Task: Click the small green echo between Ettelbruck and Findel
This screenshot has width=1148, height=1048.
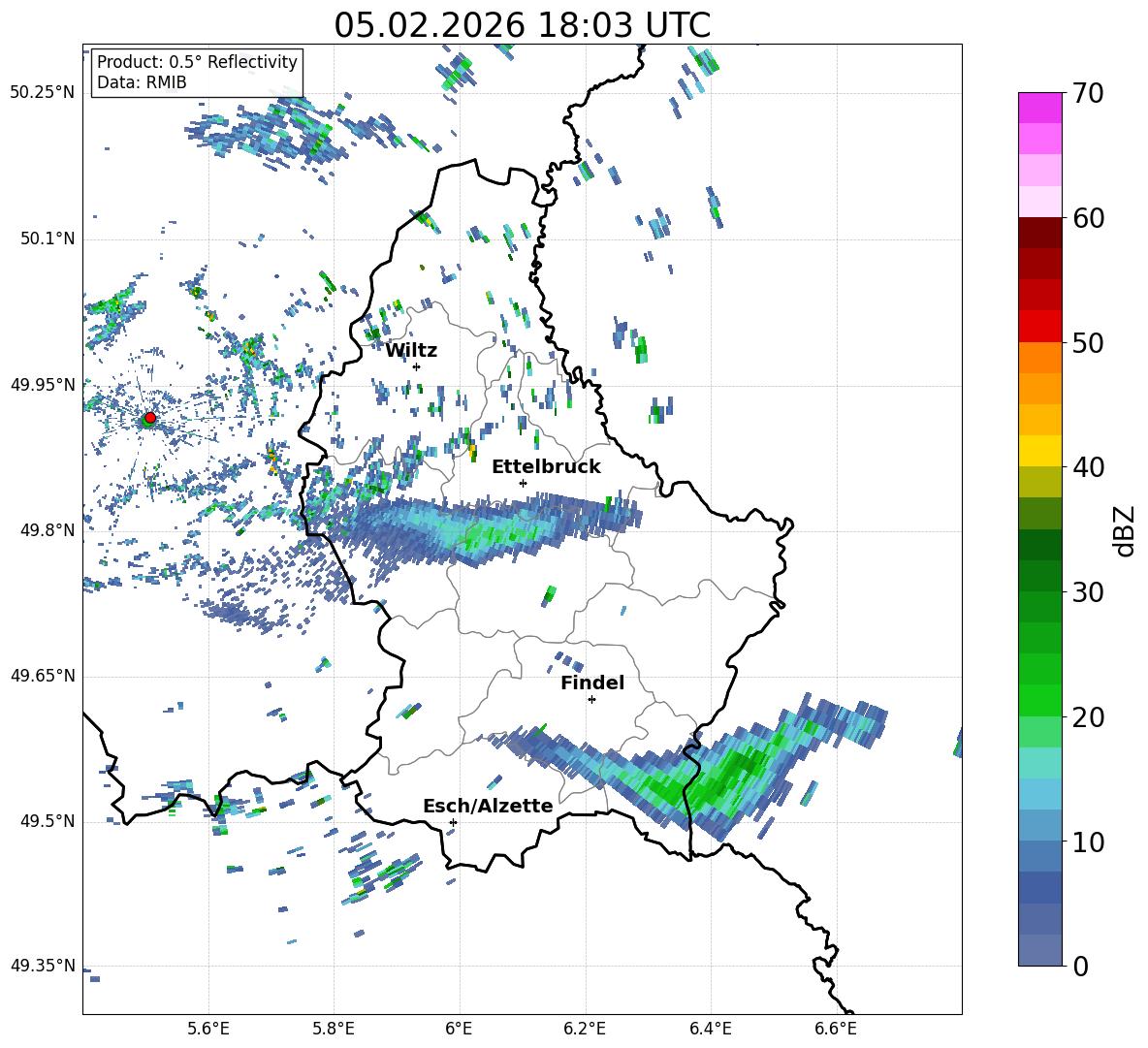Action: tap(549, 595)
